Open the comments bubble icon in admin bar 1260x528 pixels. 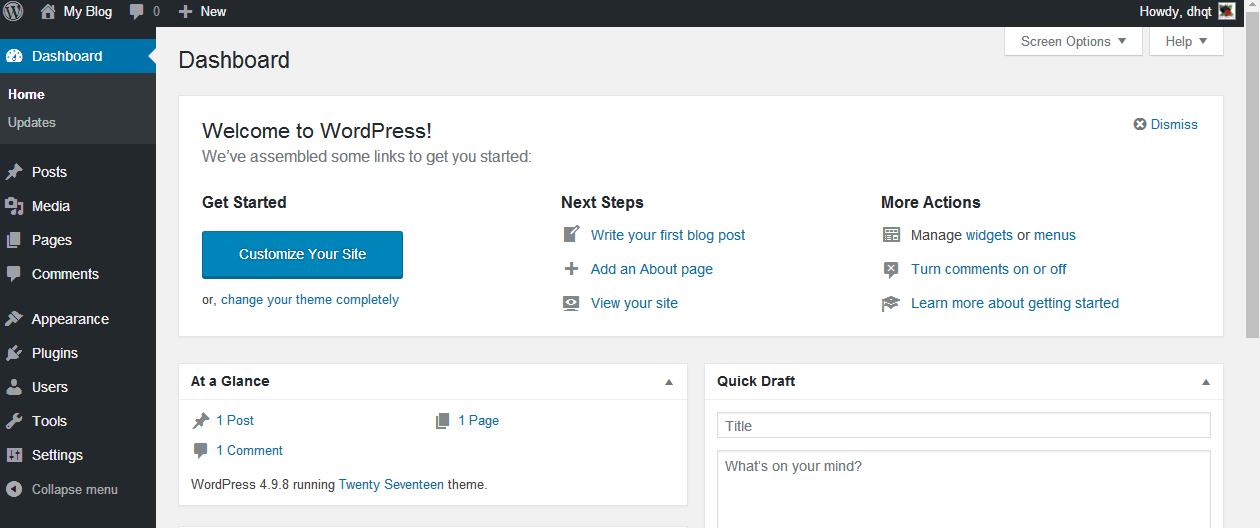137,12
